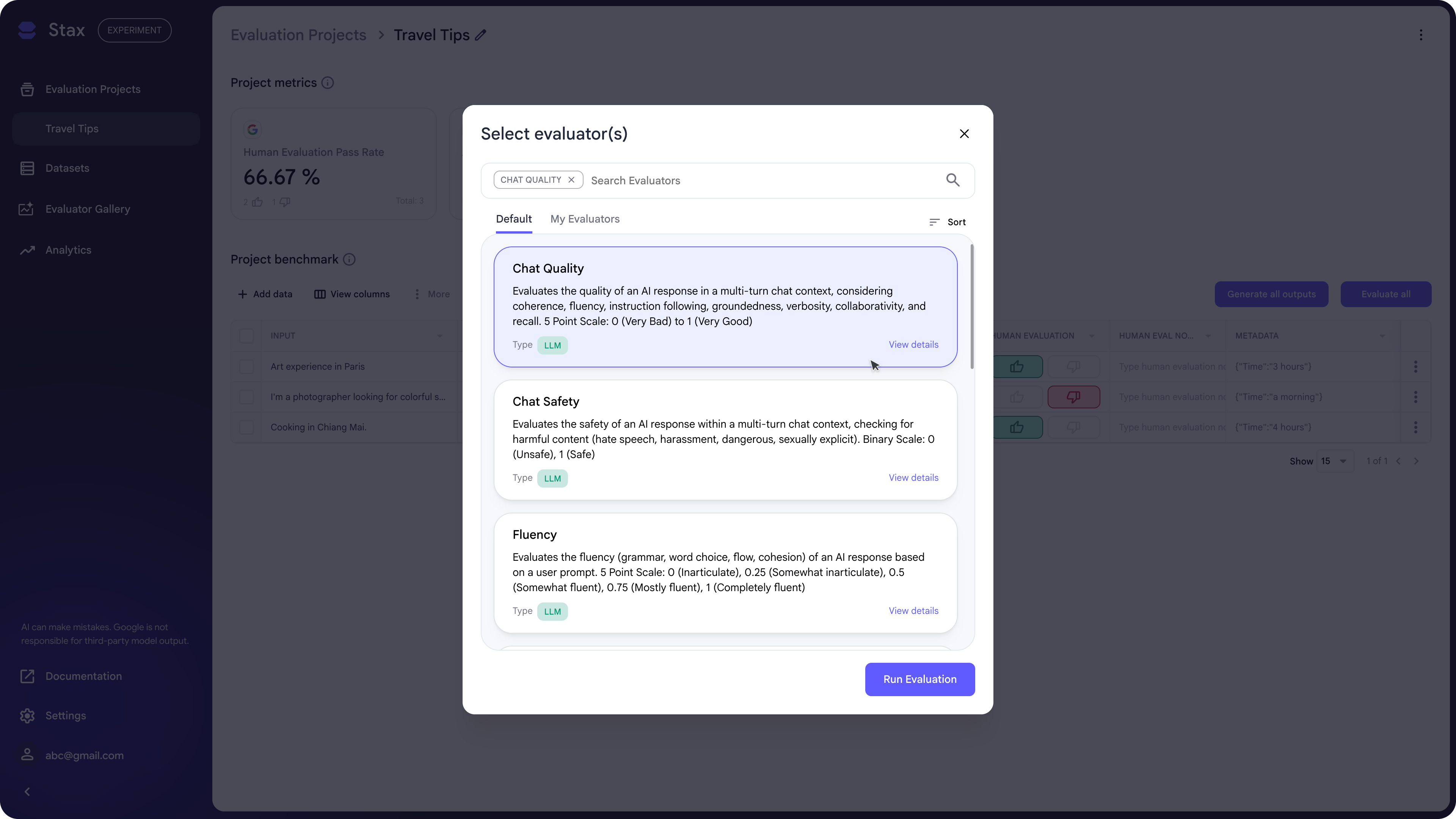
Task: Select the Fluency evaluator card
Action: click(x=725, y=573)
